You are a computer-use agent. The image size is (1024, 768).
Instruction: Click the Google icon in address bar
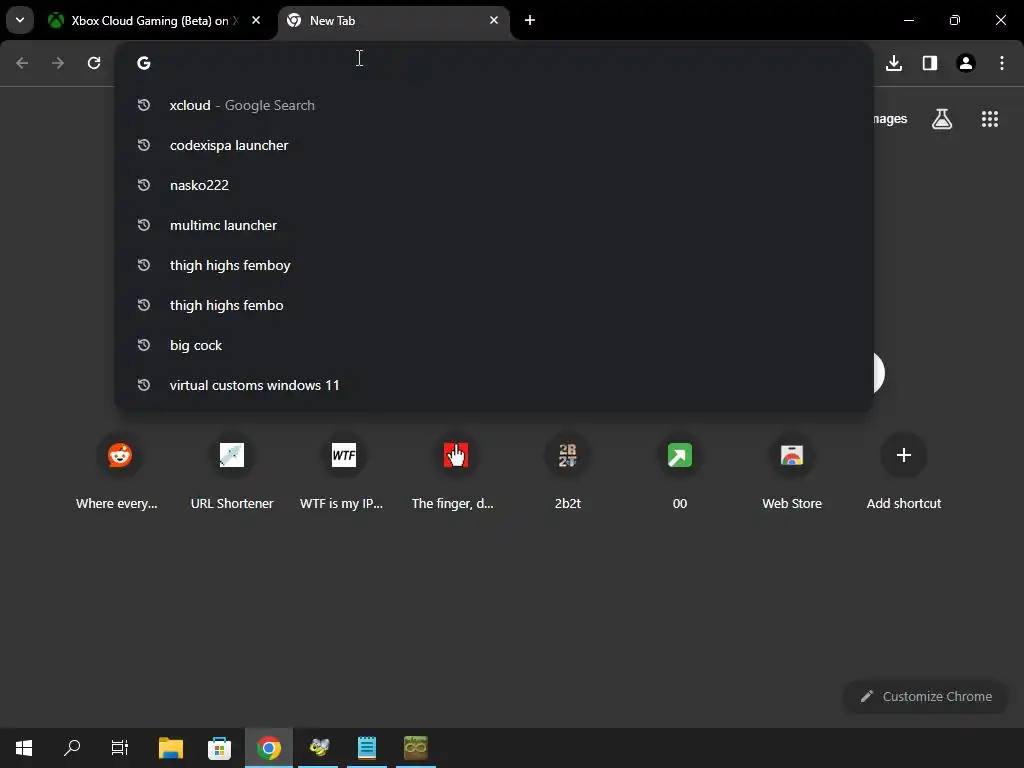[x=144, y=63]
